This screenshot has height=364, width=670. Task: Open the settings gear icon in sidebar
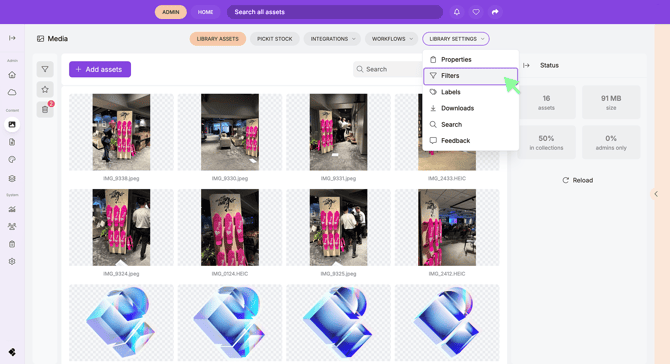click(x=12, y=261)
